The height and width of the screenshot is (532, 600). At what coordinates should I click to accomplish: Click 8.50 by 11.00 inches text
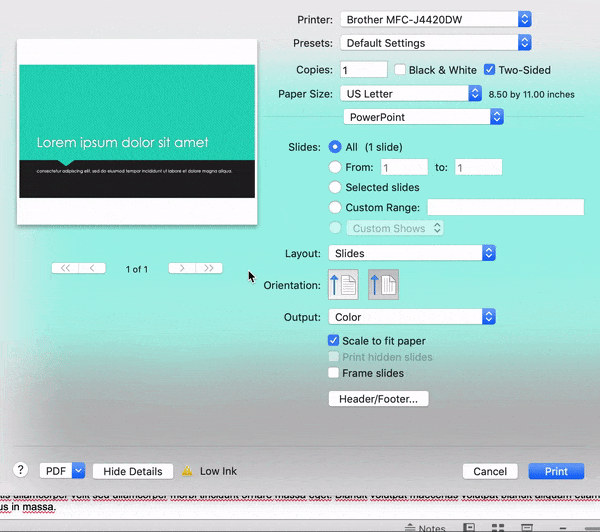tap(532, 95)
